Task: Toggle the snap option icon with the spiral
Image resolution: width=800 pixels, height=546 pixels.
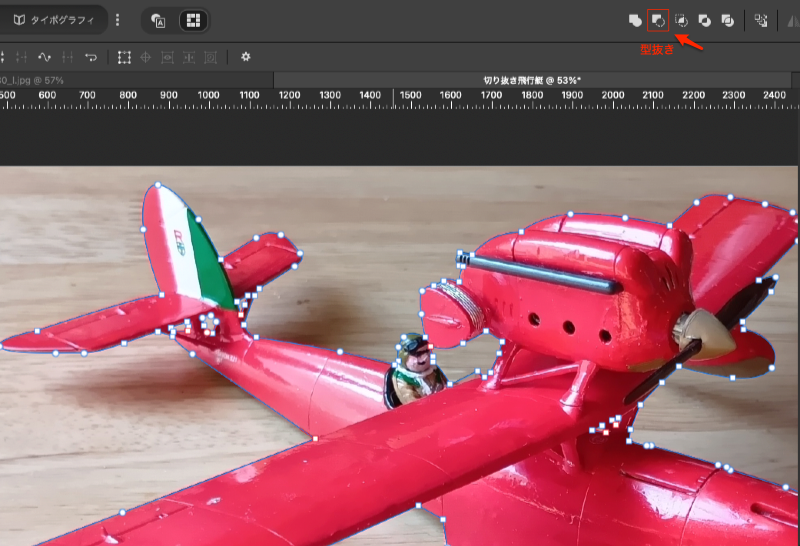Action: tap(211, 57)
